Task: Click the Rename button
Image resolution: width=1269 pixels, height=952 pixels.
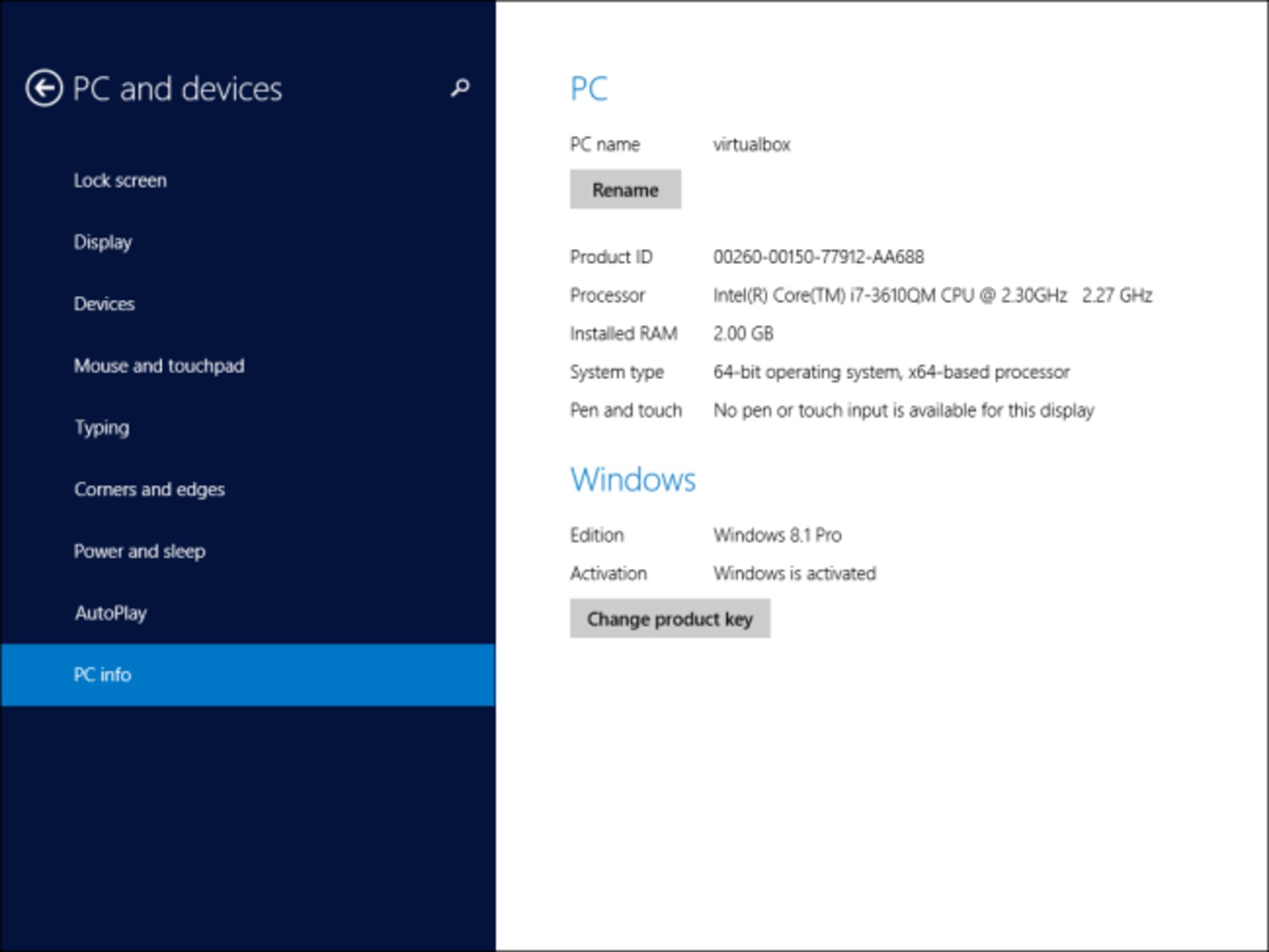Action: click(625, 190)
